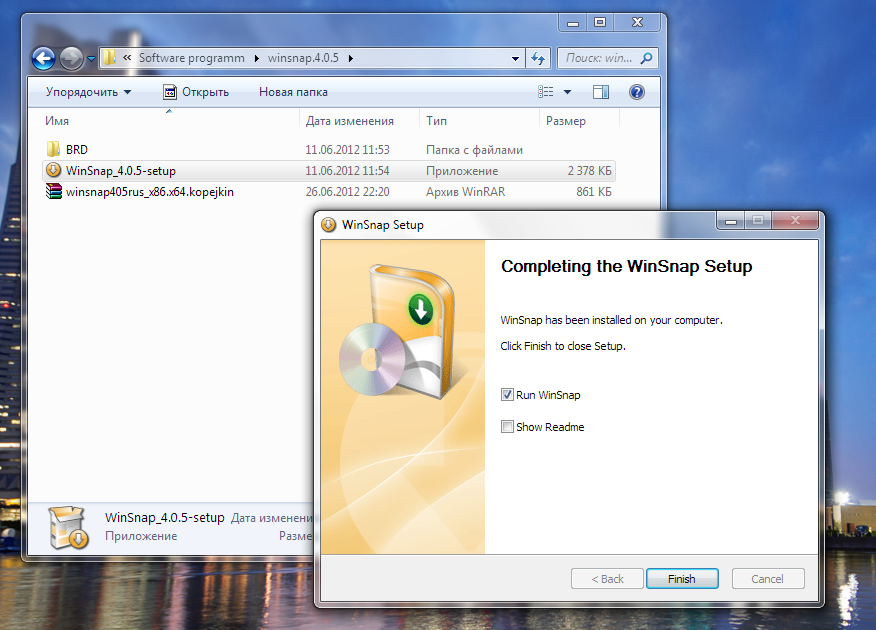Click '11.06.2012 11:53' date cell
This screenshot has height=630, width=876.
click(x=347, y=150)
